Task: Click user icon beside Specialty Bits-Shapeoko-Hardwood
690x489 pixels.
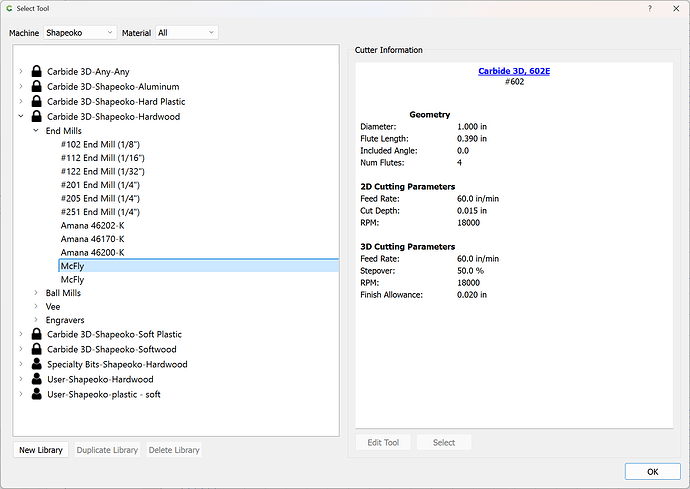Action: 37,364
